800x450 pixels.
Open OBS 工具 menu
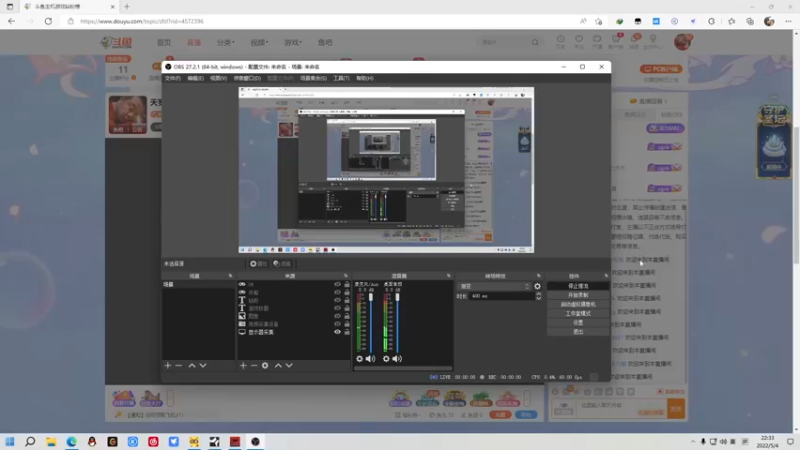(341, 78)
